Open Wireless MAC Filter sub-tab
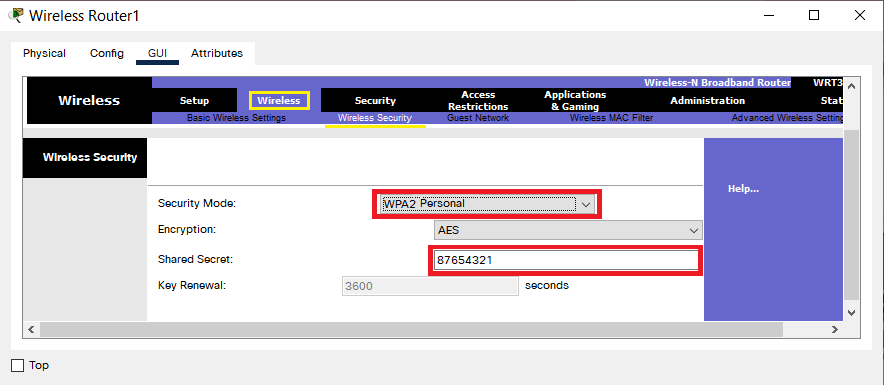884x385 pixels. (x=612, y=118)
